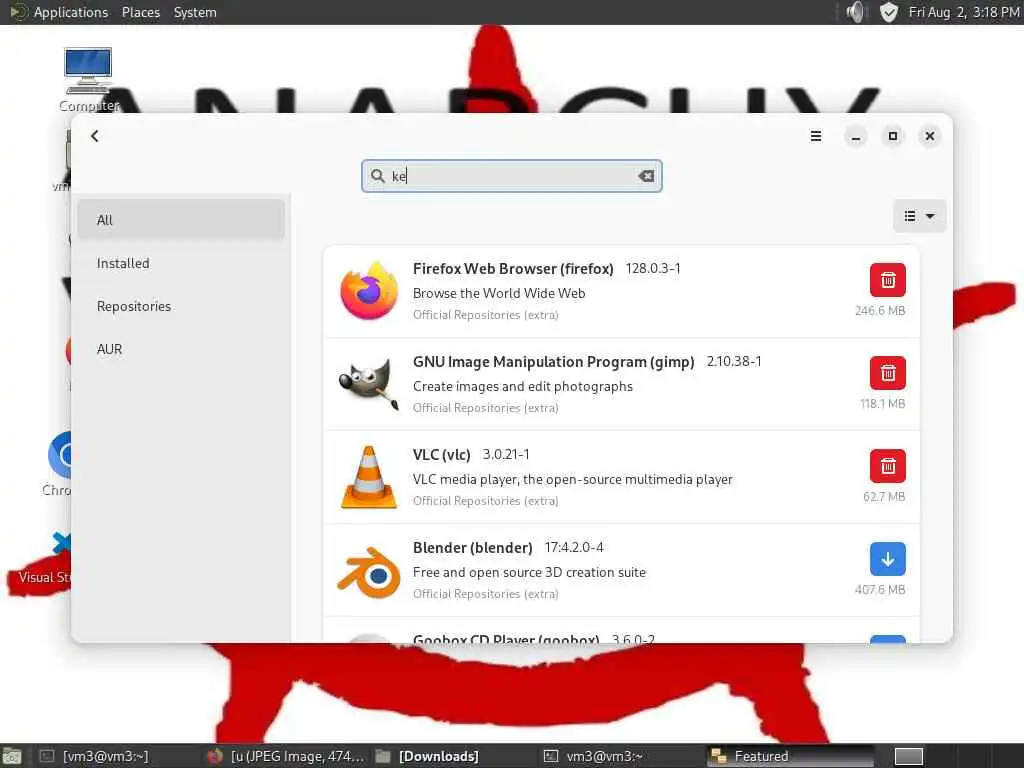Viewport: 1024px width, 768px height.
Task: Click the volume speaker icon
Action: pyautogui.click(x=855, y=12)
